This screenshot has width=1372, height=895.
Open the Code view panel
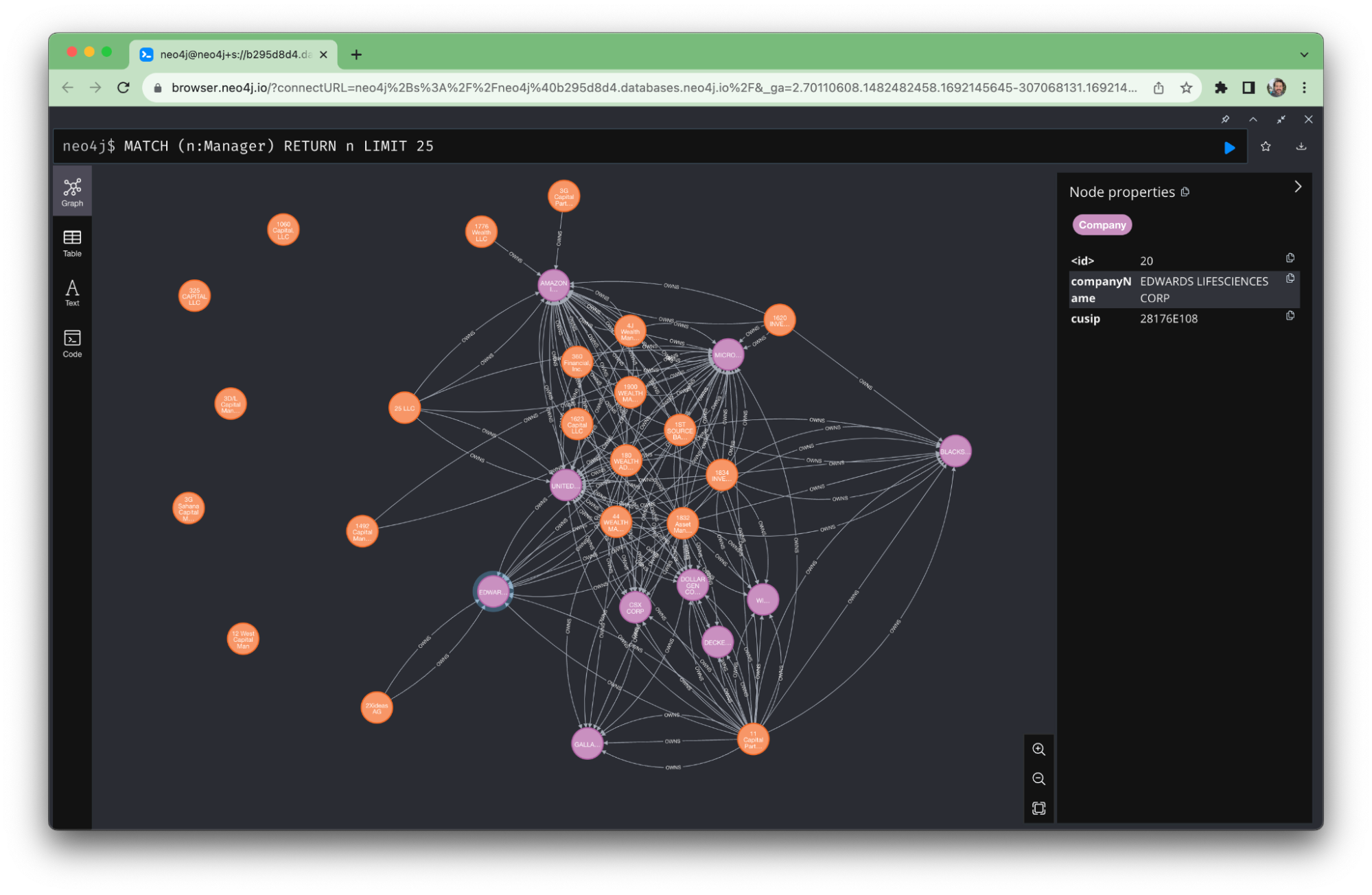click(x=70, y=345)
